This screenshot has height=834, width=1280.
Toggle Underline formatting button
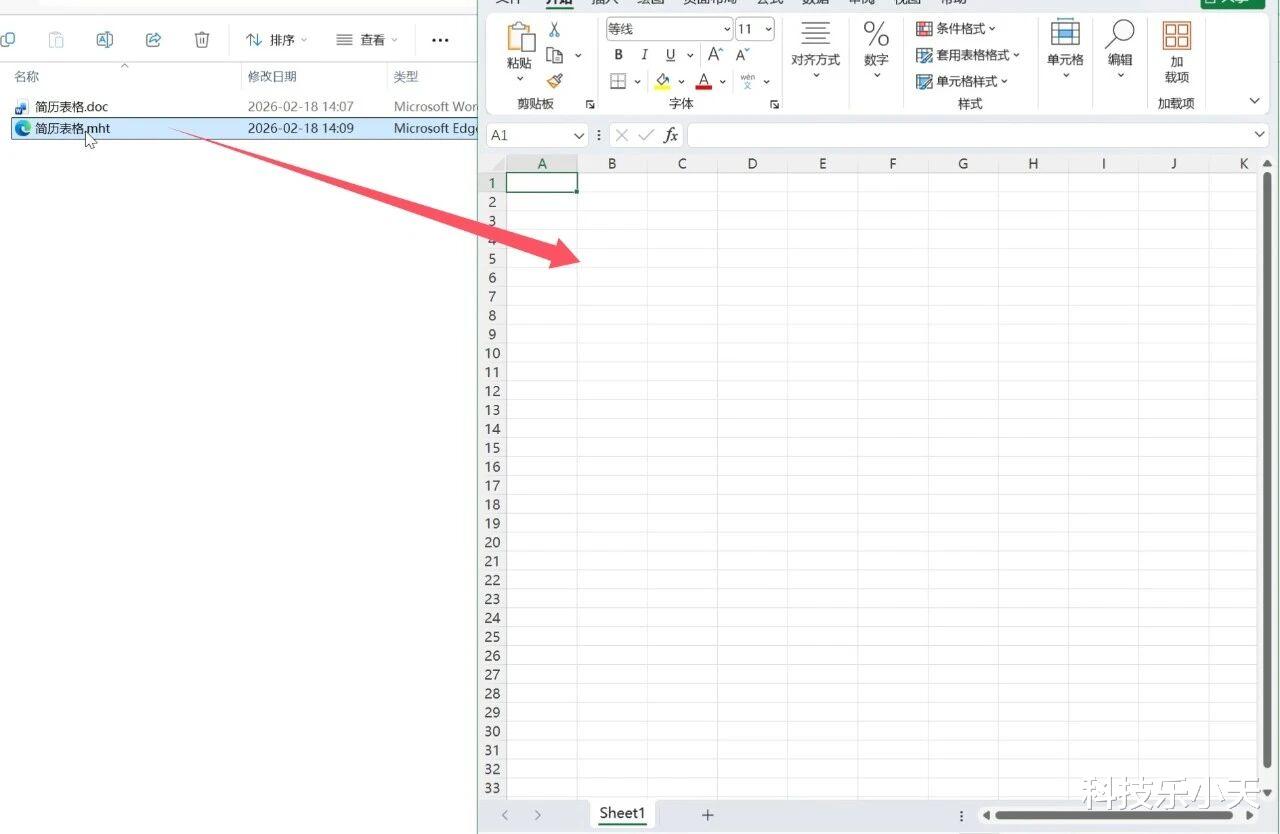pyautogui.click(x=670, y=55)
